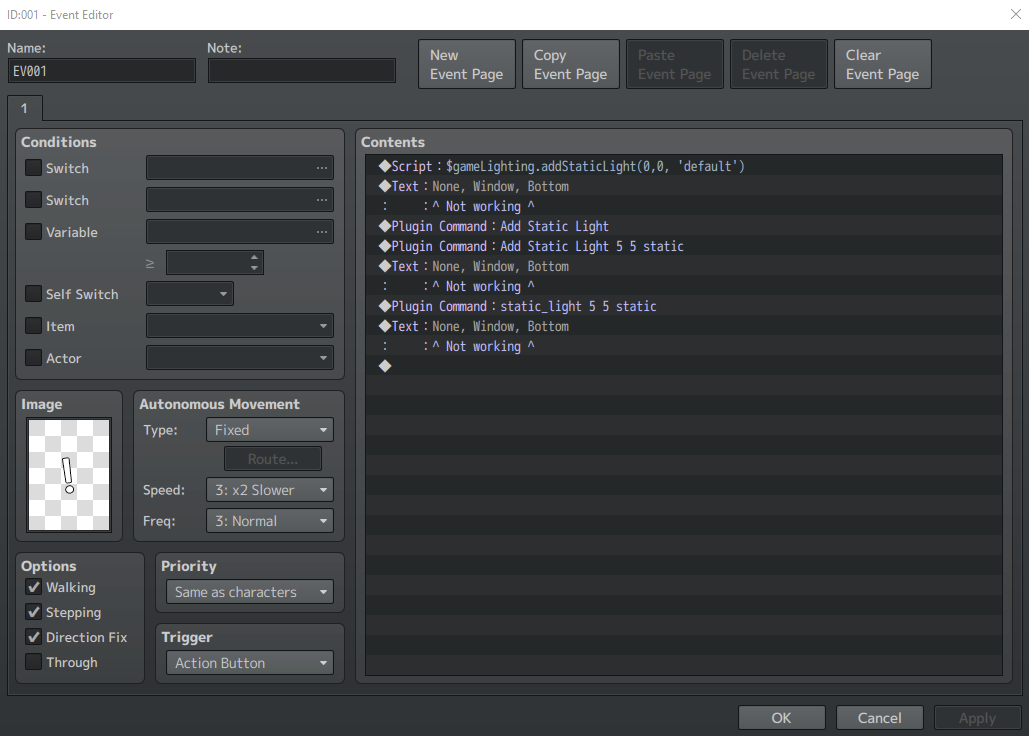The image size is (1029, 736).
Task: Uncheck the Walking option
Action: pos(33,587)
